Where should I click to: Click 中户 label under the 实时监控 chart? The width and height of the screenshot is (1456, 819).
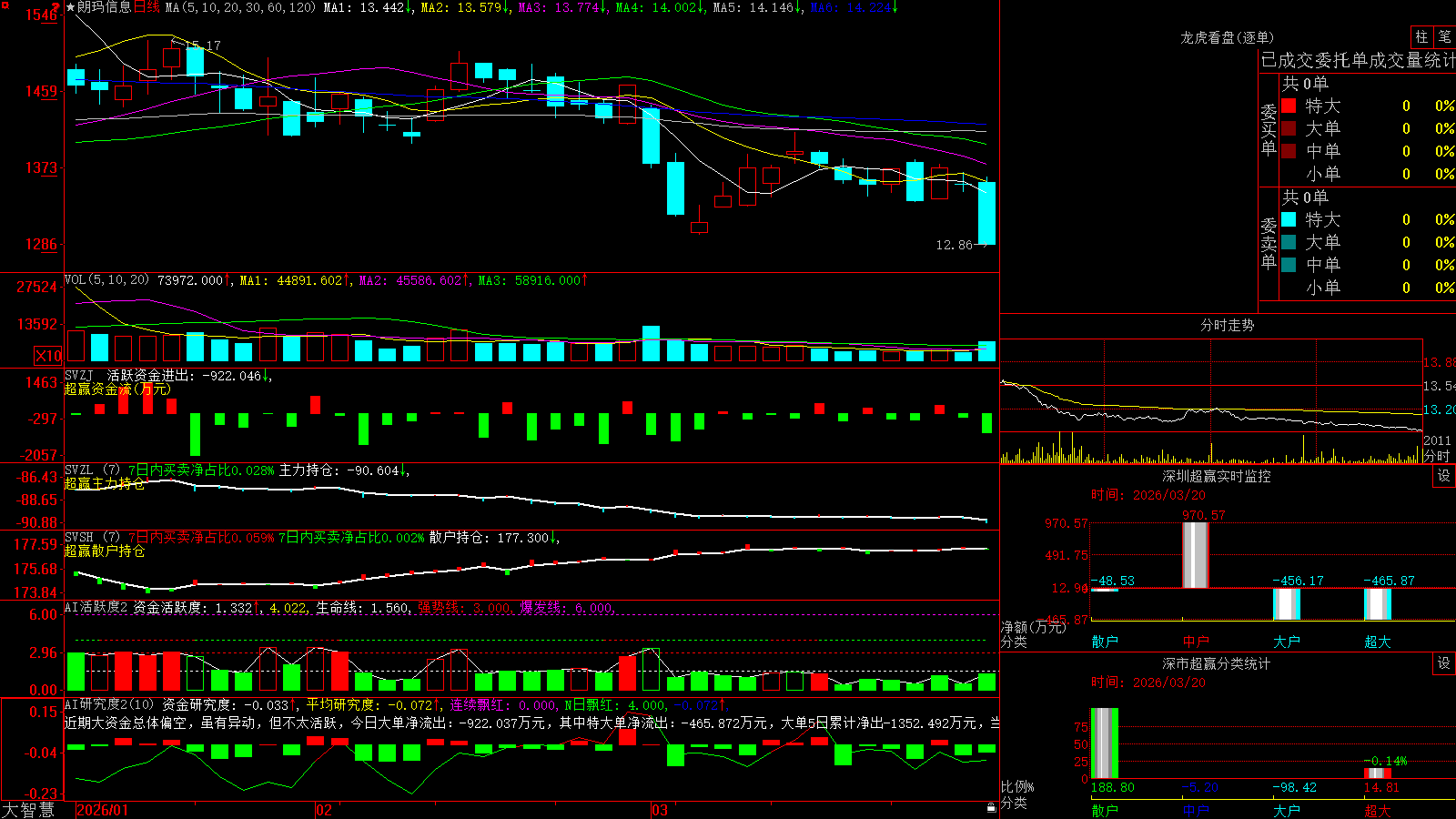pos(1196,642)
